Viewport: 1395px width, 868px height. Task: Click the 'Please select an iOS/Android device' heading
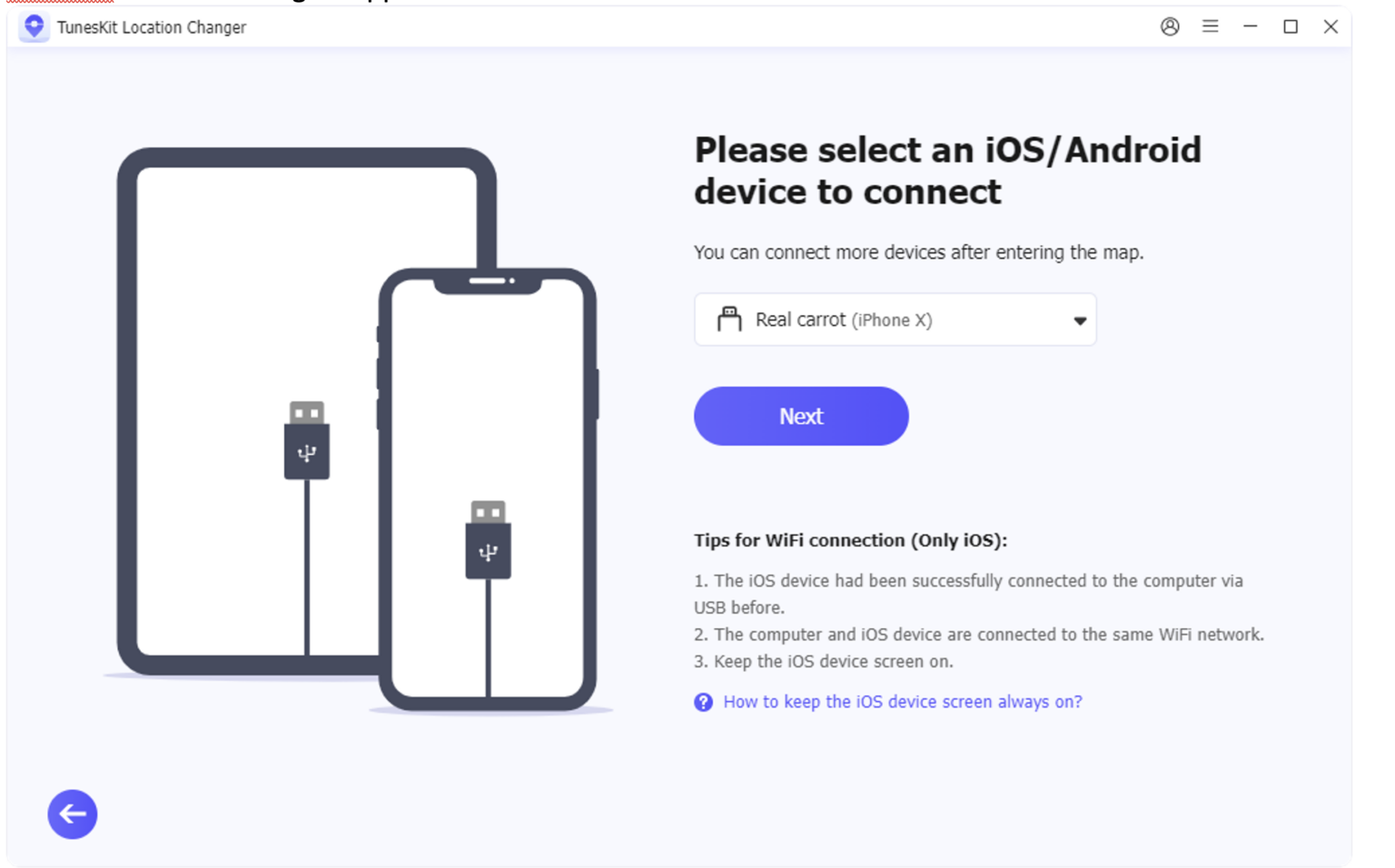(x=946, y=171)
